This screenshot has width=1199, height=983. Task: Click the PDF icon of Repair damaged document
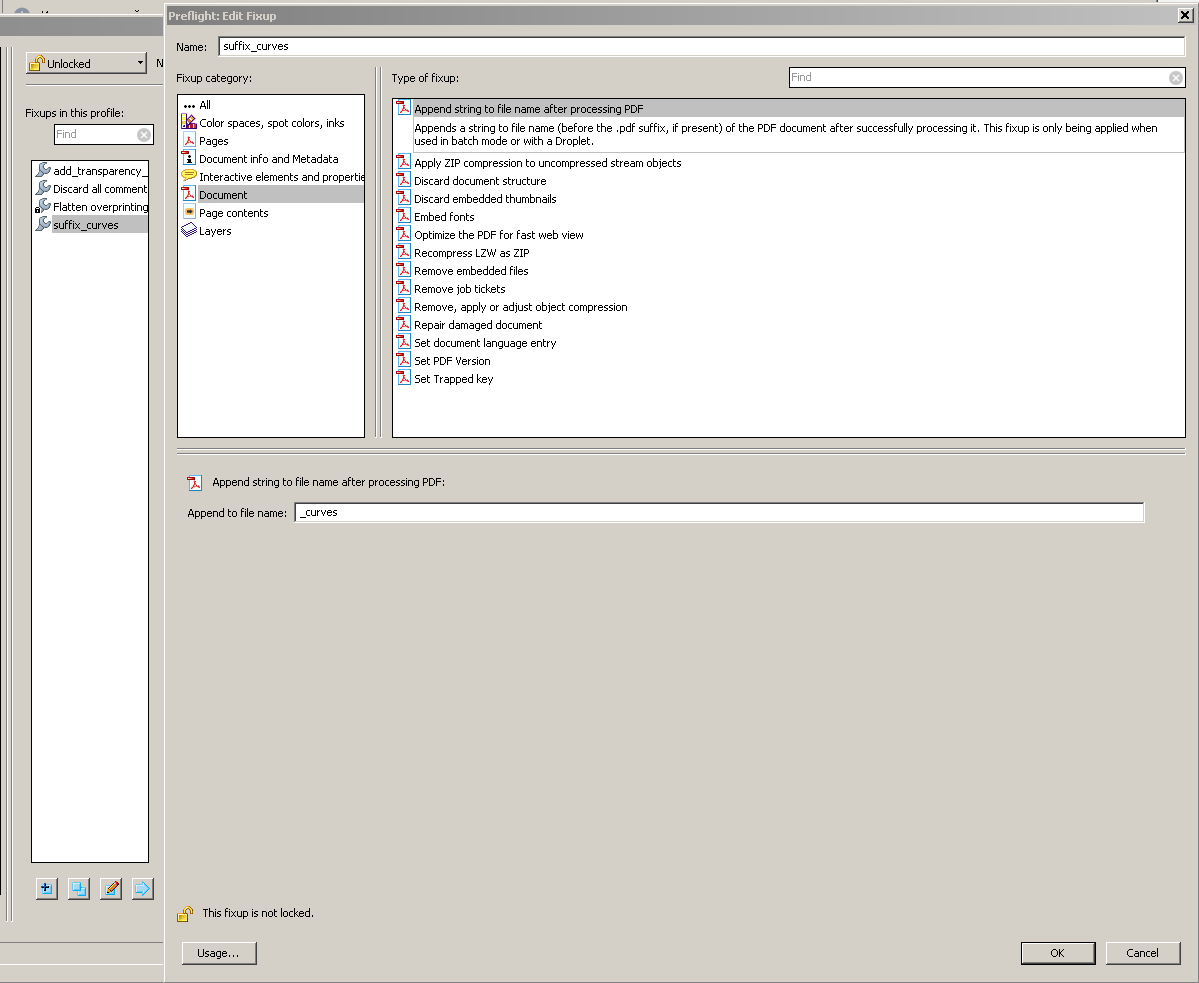tap(403, 324)
